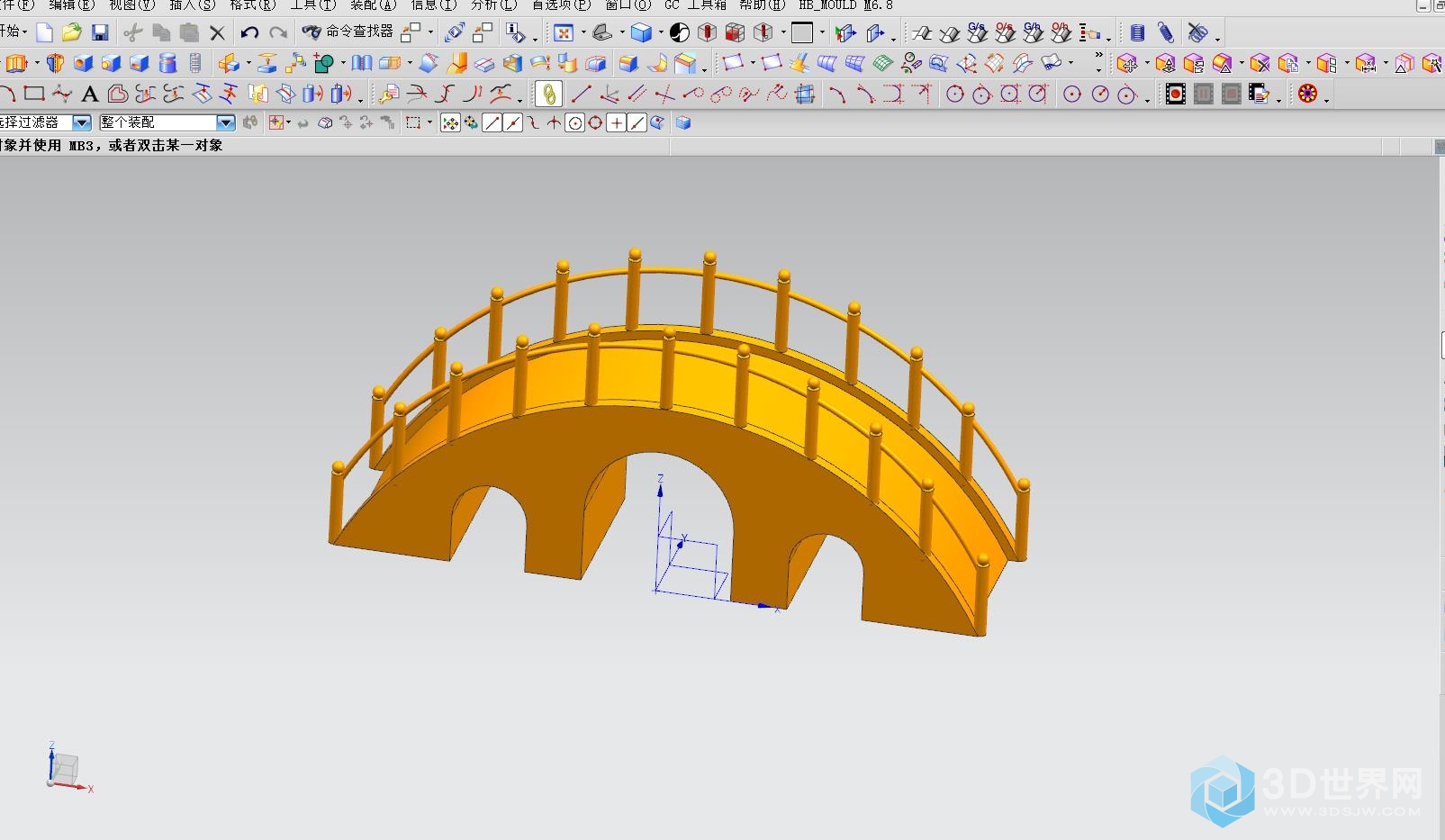Click the Through Curve Mesh green surface icon
The width and height of the screenshot is (1445, 840).
[883, 63]
